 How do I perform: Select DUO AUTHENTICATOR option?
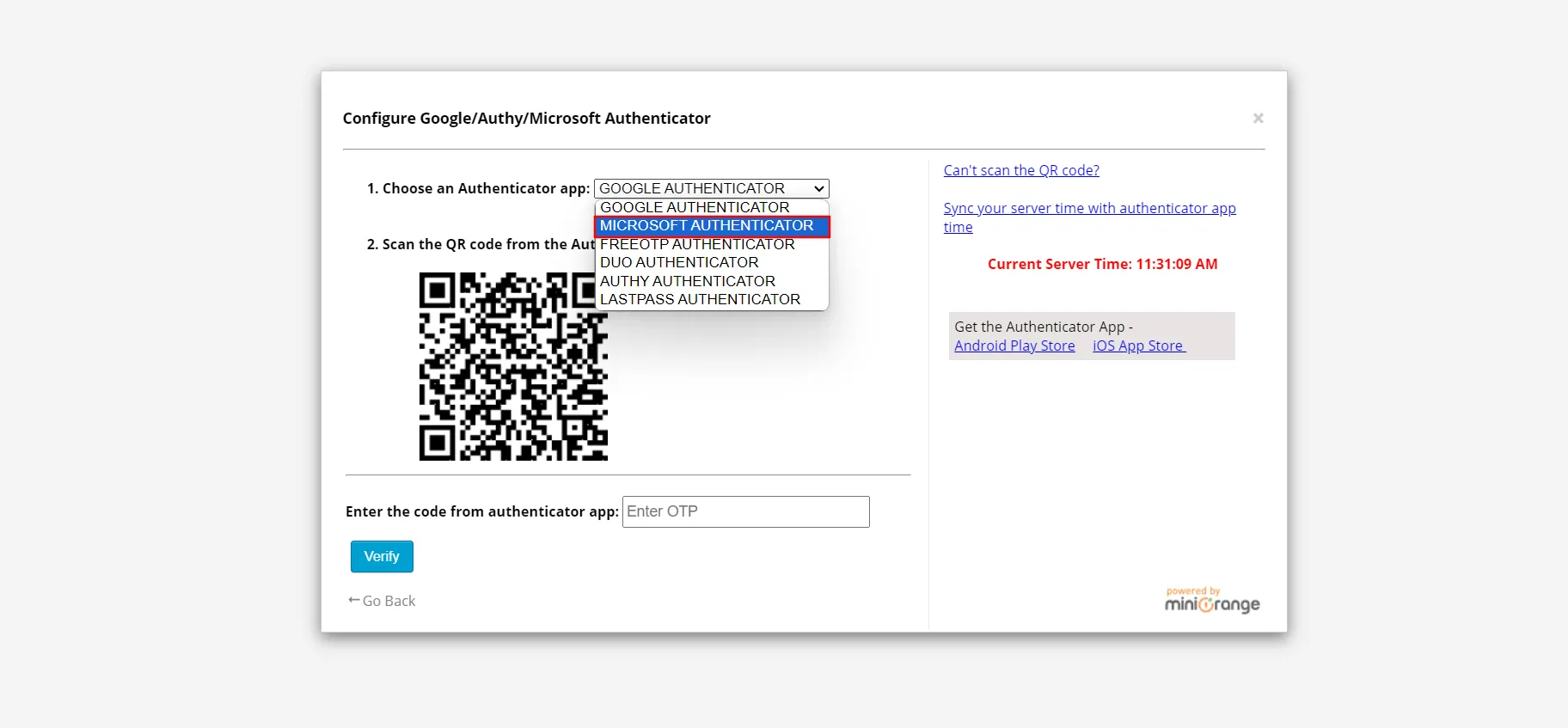[x=711, y=262]
